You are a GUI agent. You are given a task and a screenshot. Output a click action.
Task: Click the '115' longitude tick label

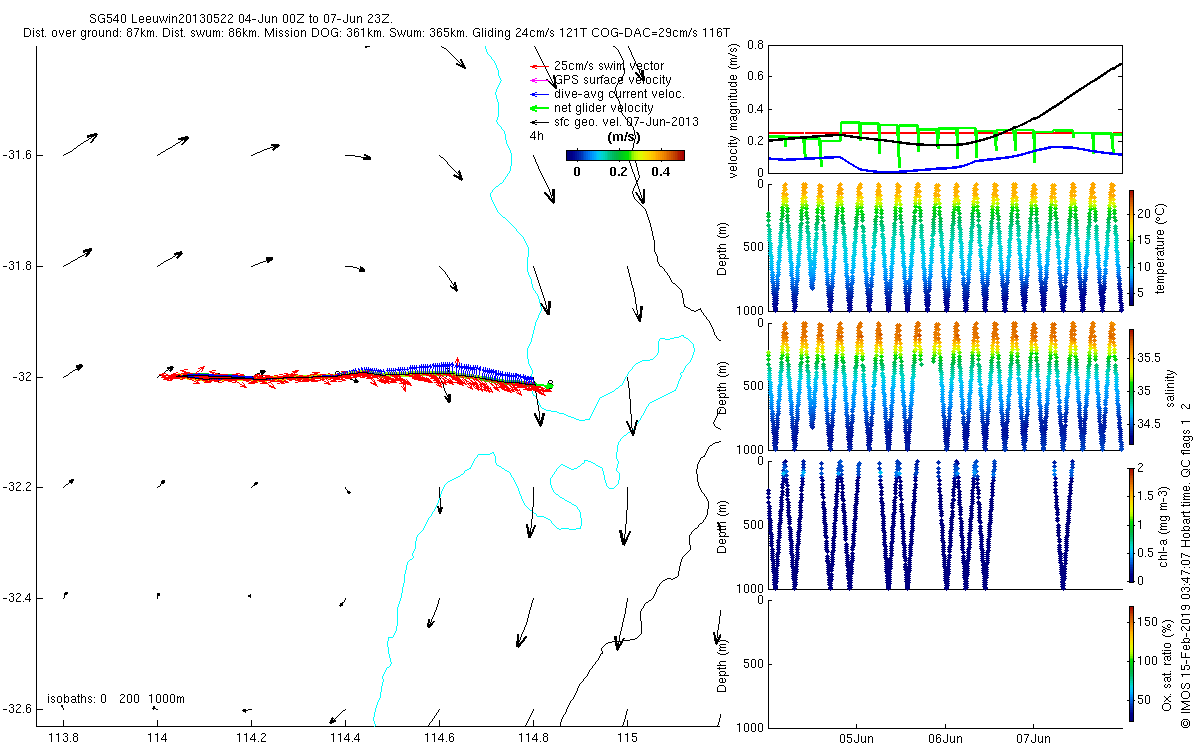[627, 739]
